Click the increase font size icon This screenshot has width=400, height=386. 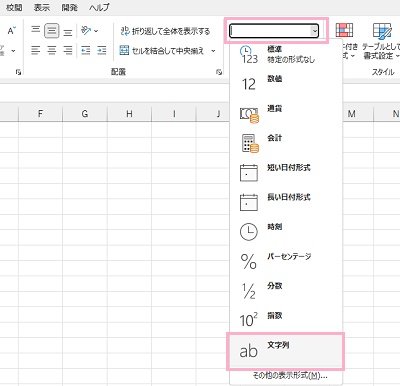point(12,31)
